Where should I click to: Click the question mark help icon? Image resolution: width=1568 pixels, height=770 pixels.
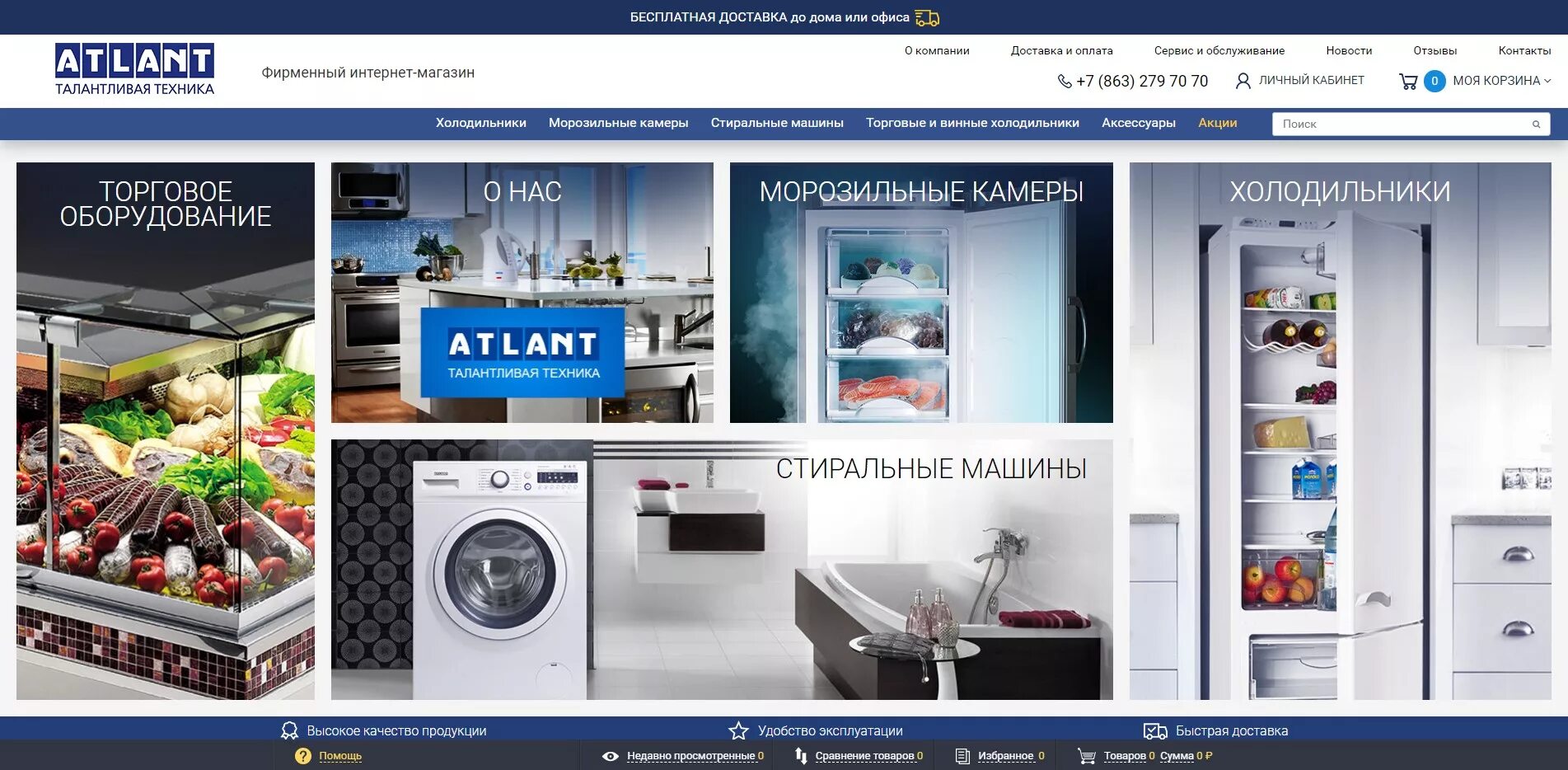303,756
